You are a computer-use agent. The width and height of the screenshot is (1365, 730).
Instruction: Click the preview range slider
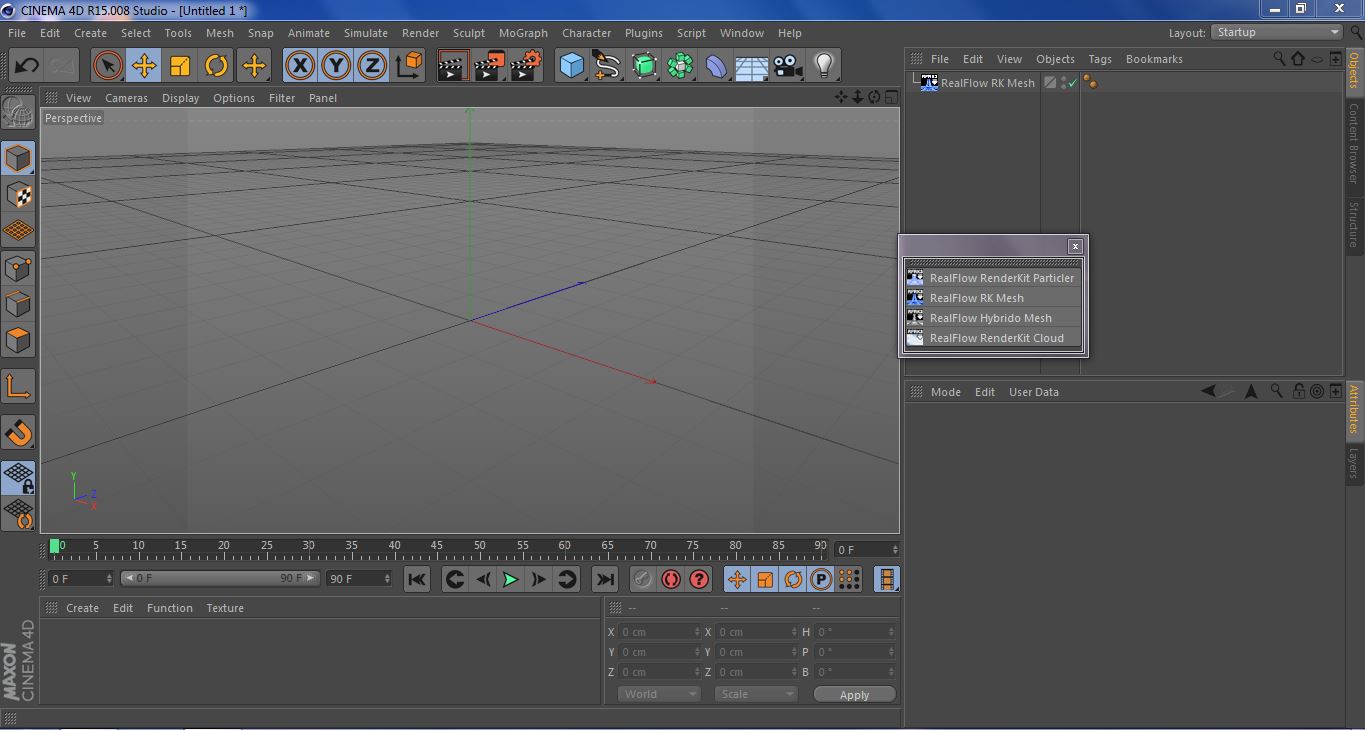(x=220, y=578)
